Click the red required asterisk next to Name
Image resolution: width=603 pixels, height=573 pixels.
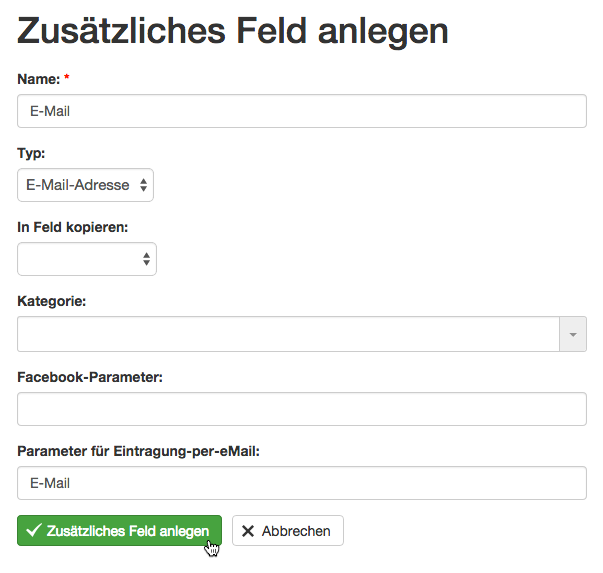67,77
